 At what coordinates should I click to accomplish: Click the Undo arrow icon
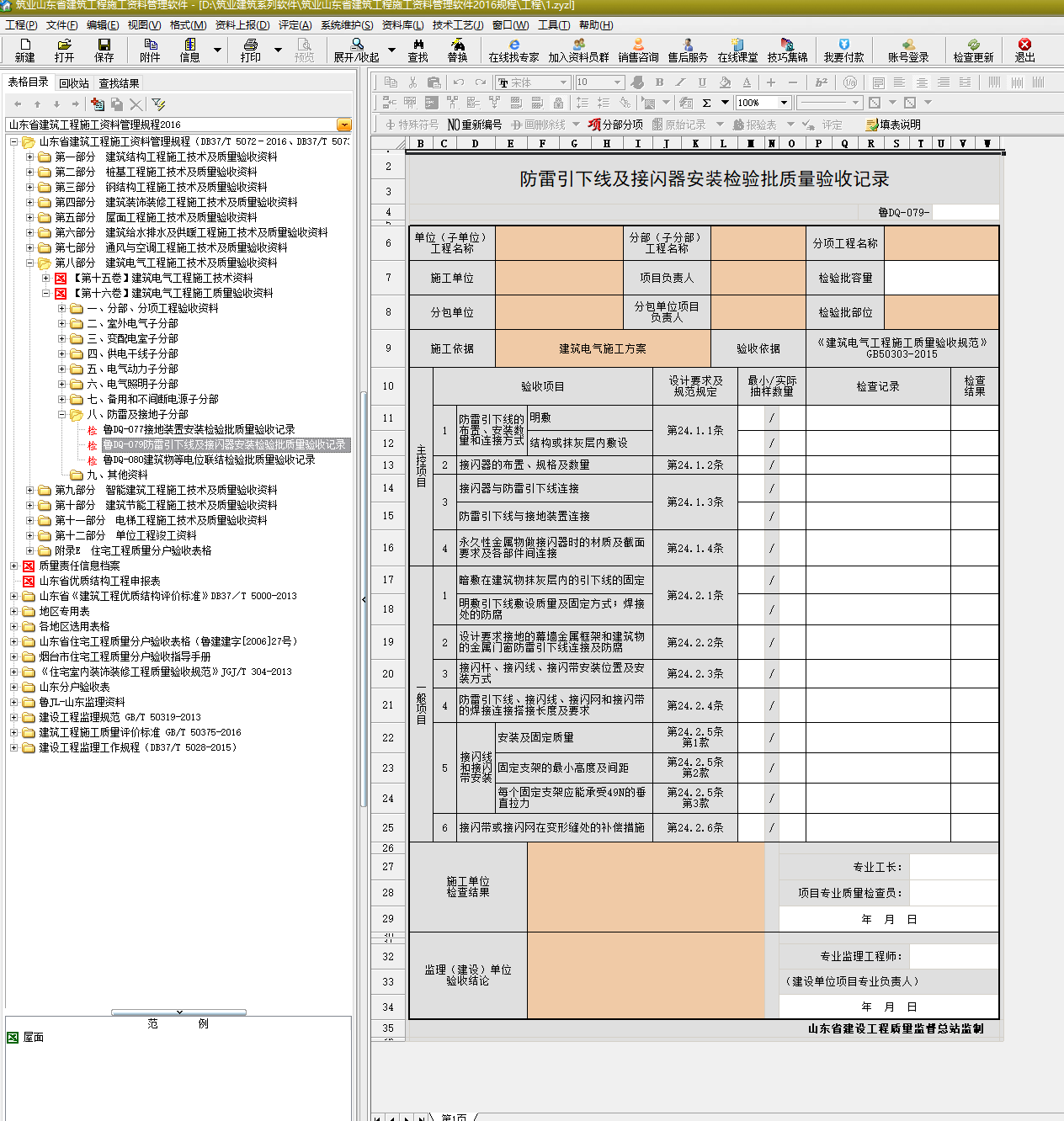[459, 82]
